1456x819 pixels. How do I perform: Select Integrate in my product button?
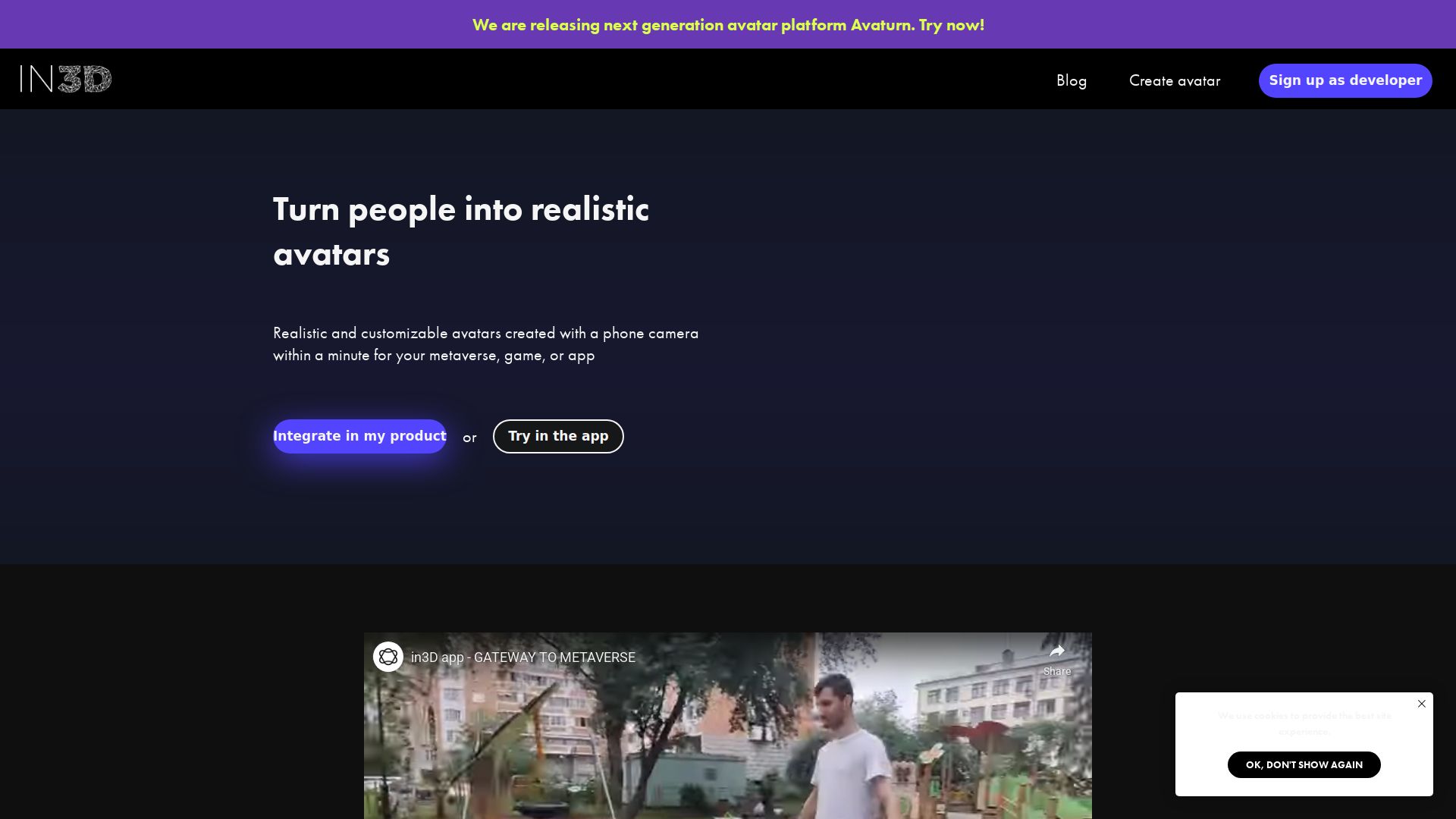(359, 436)
